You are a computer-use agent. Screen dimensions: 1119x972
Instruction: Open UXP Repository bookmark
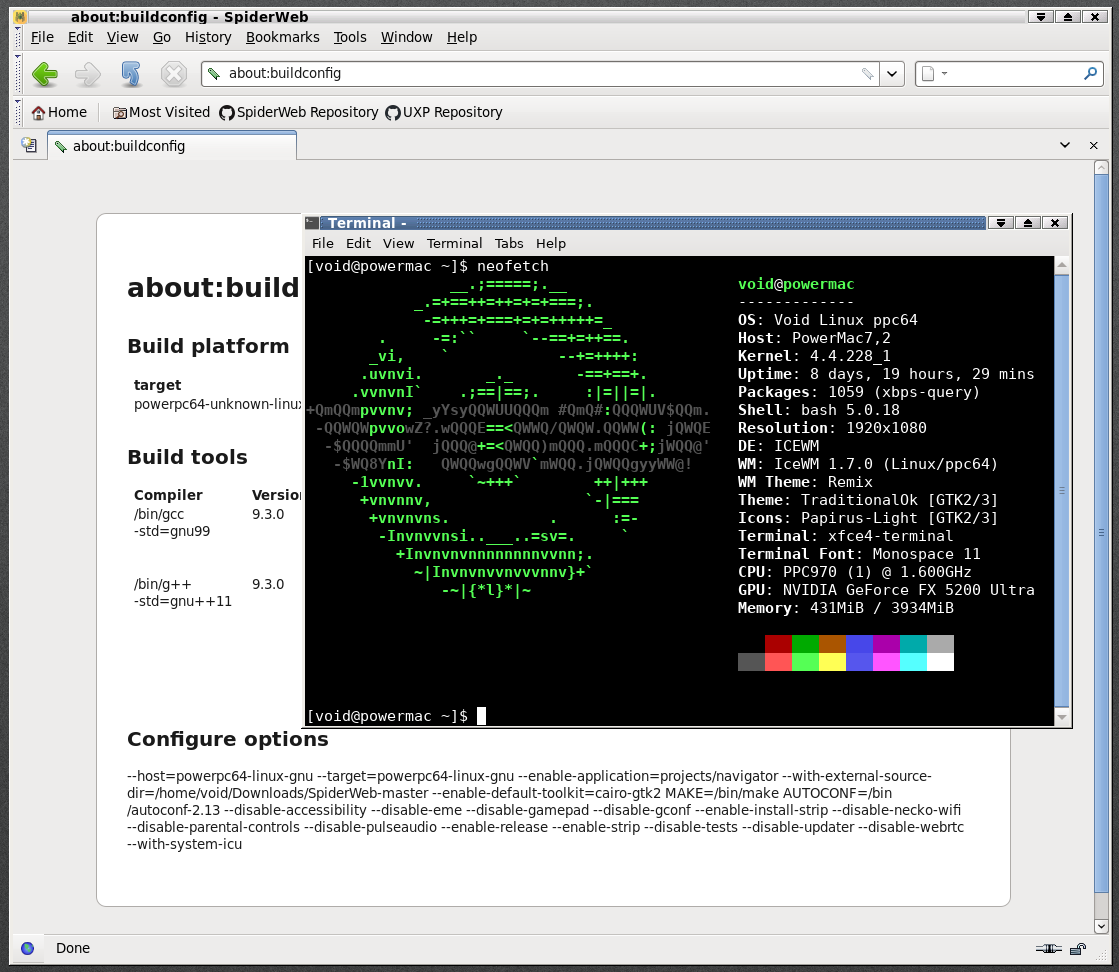pyautogui.click(x=444, y=112)
